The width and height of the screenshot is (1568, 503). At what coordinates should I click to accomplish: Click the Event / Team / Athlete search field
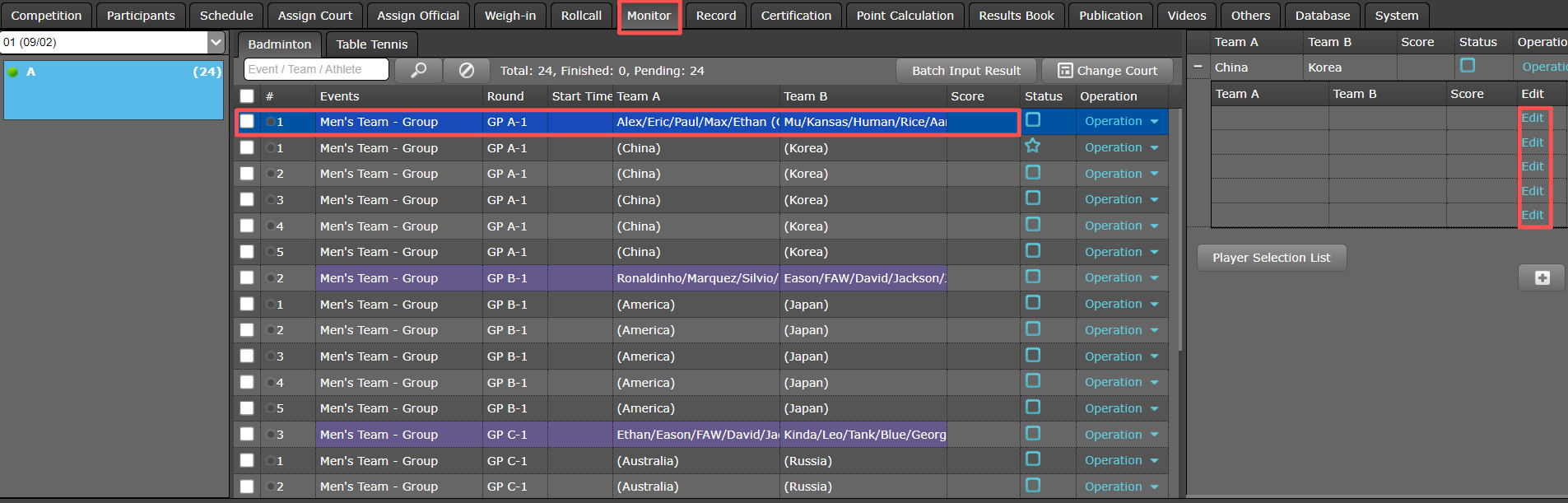[x=316, y=70]
